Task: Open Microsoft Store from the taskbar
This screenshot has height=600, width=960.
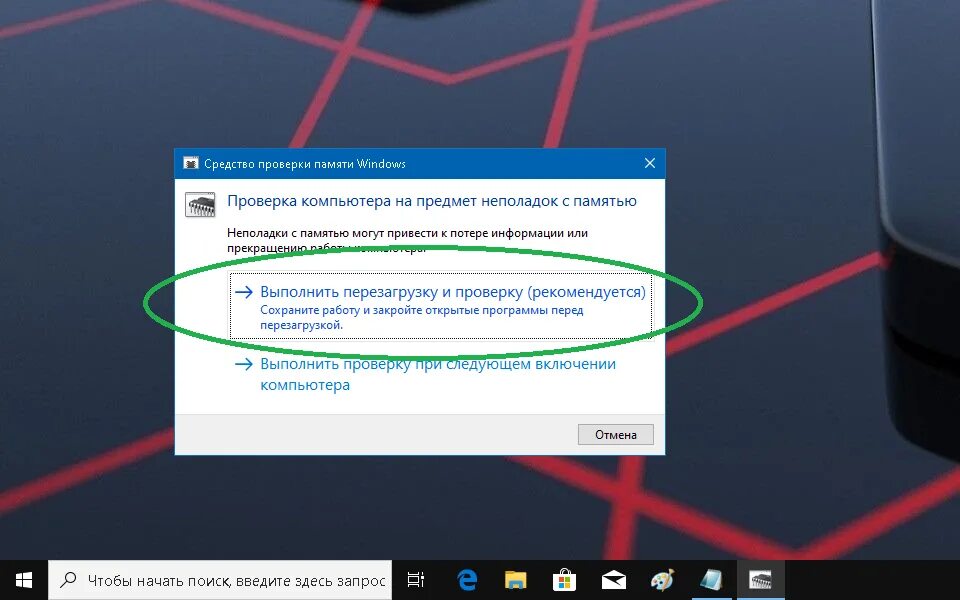Action: [x=564, y=580]
